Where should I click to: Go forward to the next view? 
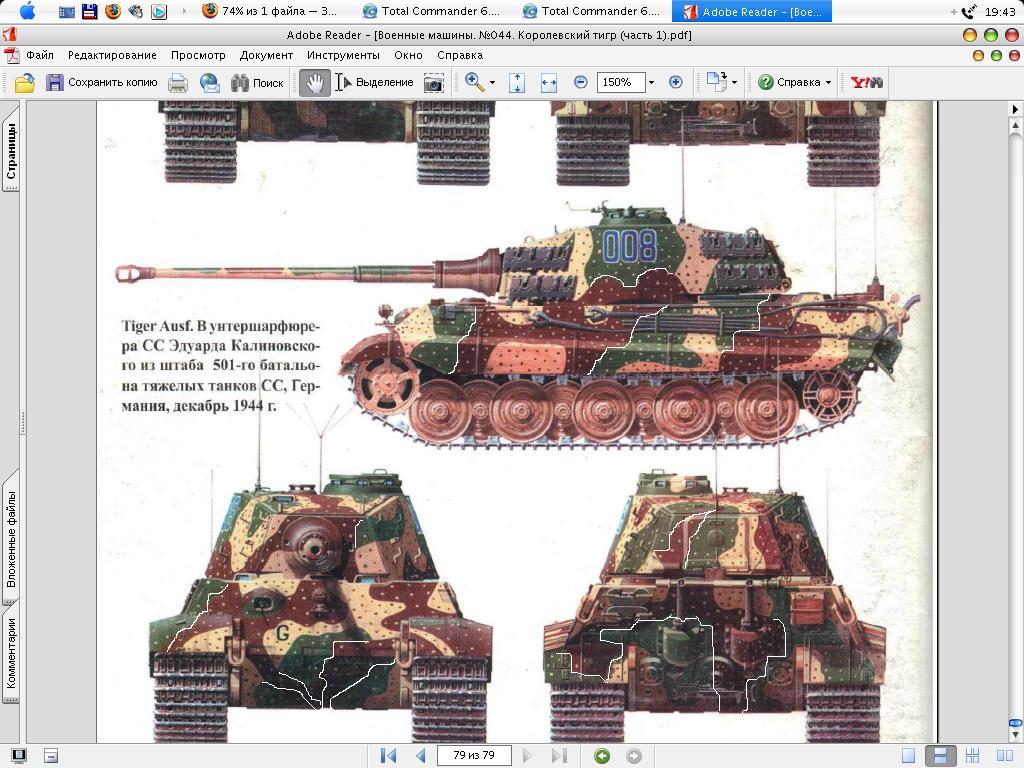[633, 756]
